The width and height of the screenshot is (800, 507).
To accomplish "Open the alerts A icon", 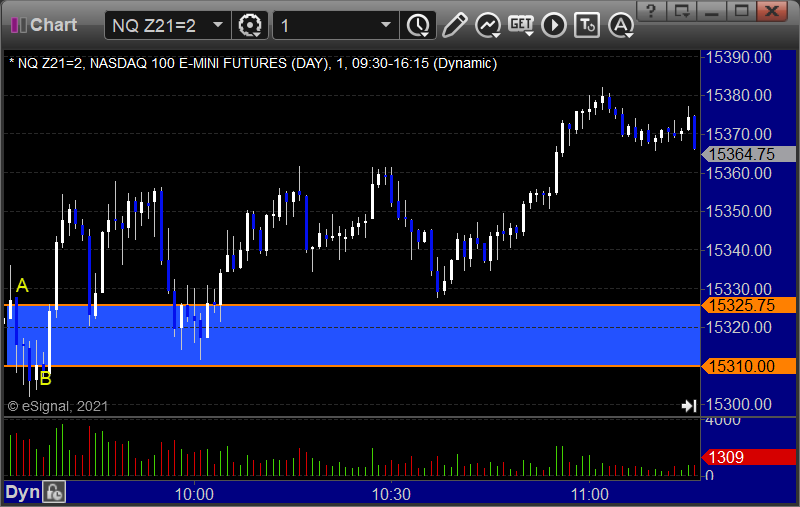I will point(621,25).
